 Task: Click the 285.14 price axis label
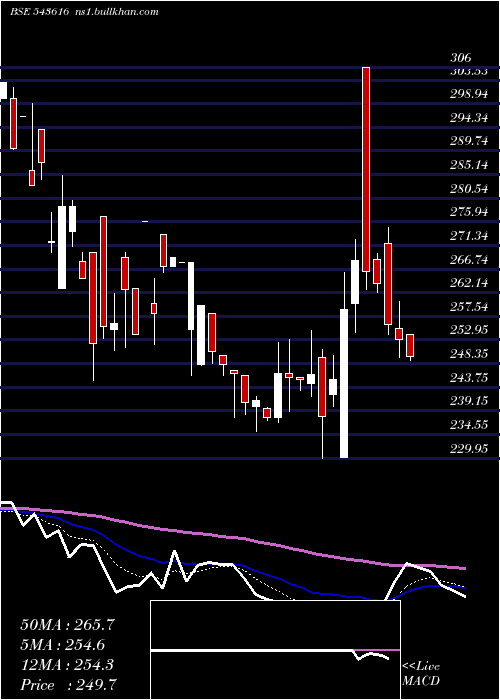coord(468,165)
